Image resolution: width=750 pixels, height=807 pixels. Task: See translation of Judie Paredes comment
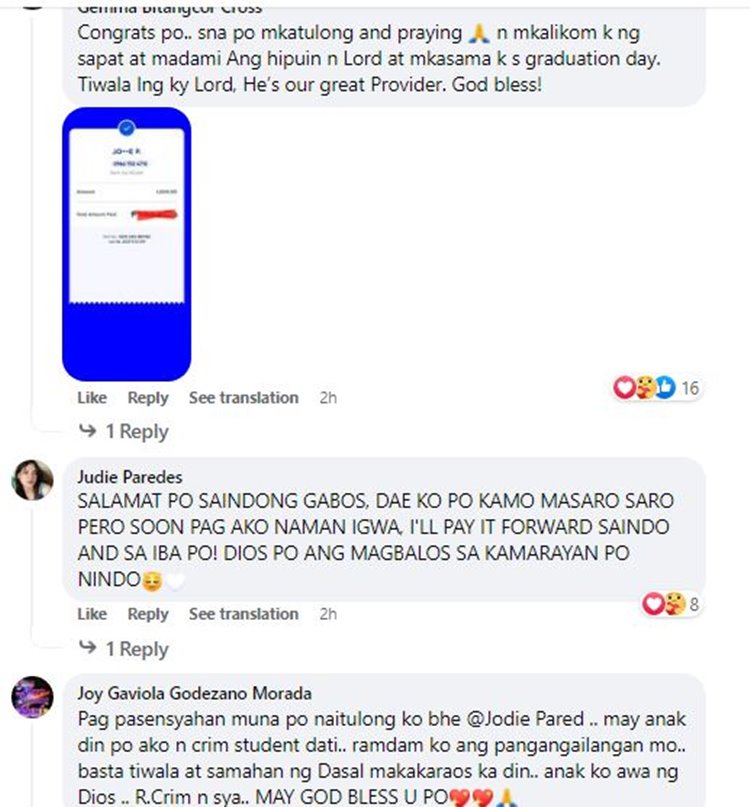(243, 614)
